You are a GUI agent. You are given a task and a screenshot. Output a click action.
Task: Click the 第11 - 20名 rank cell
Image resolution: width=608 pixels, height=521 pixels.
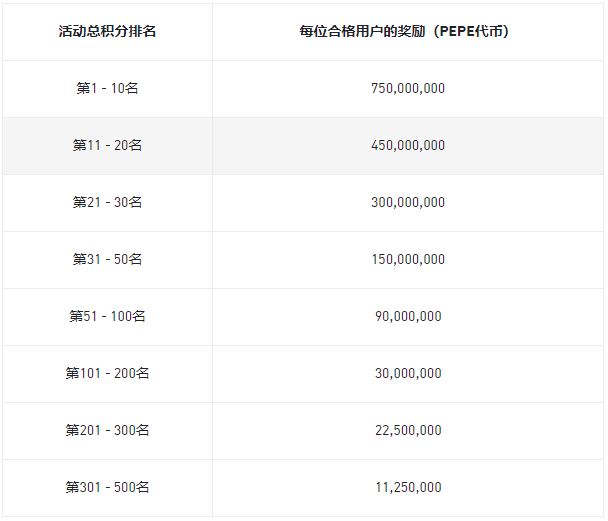(107, 145)
